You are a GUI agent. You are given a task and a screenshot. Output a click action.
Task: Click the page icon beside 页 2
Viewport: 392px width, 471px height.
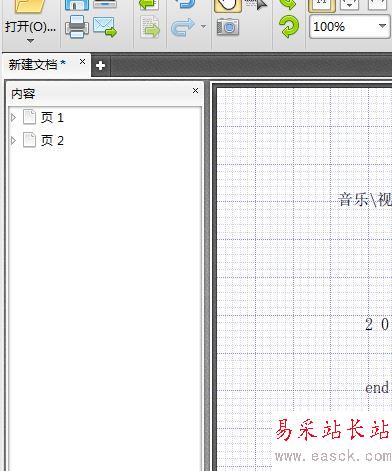coord(29,140)
